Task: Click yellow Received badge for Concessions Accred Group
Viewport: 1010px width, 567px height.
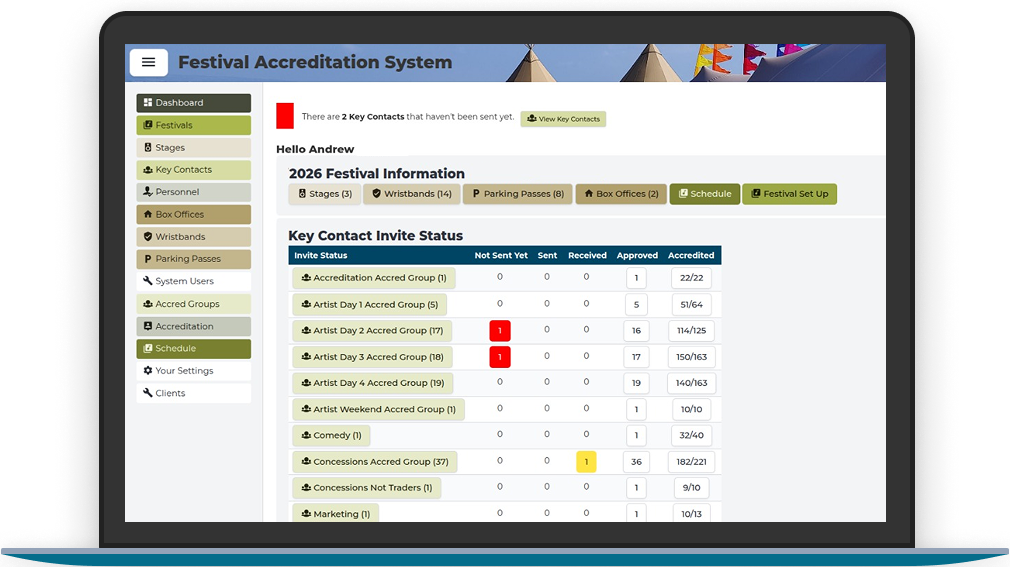Action: [x=586, y=462]
